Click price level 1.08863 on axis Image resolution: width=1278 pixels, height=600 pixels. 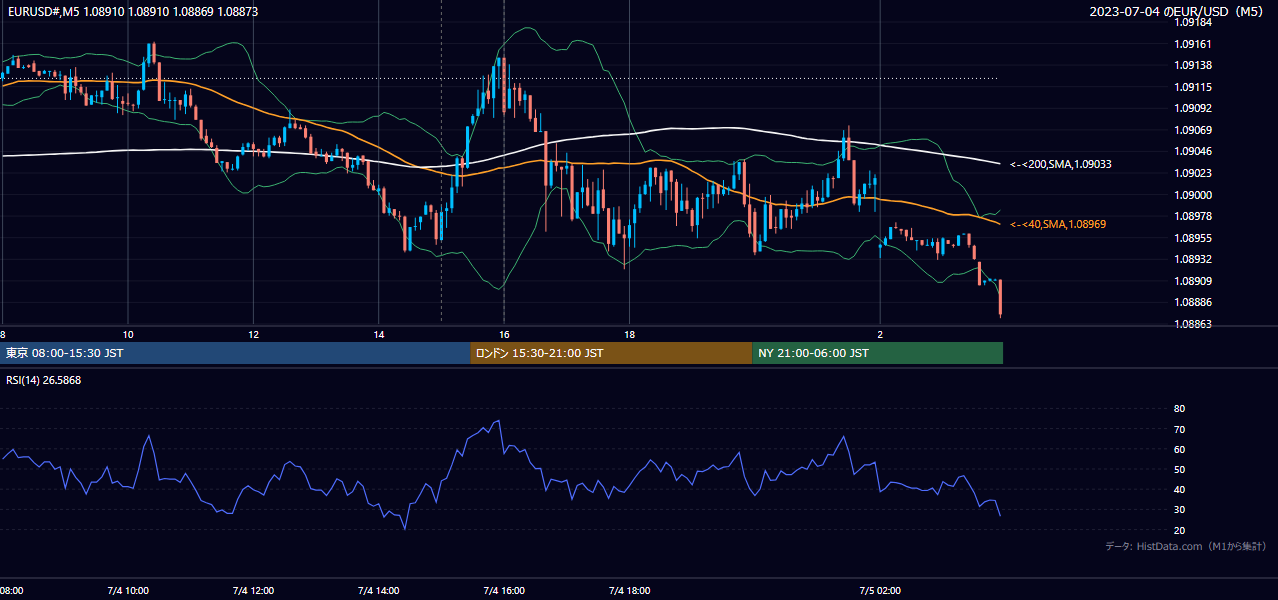coord(1192,324)
